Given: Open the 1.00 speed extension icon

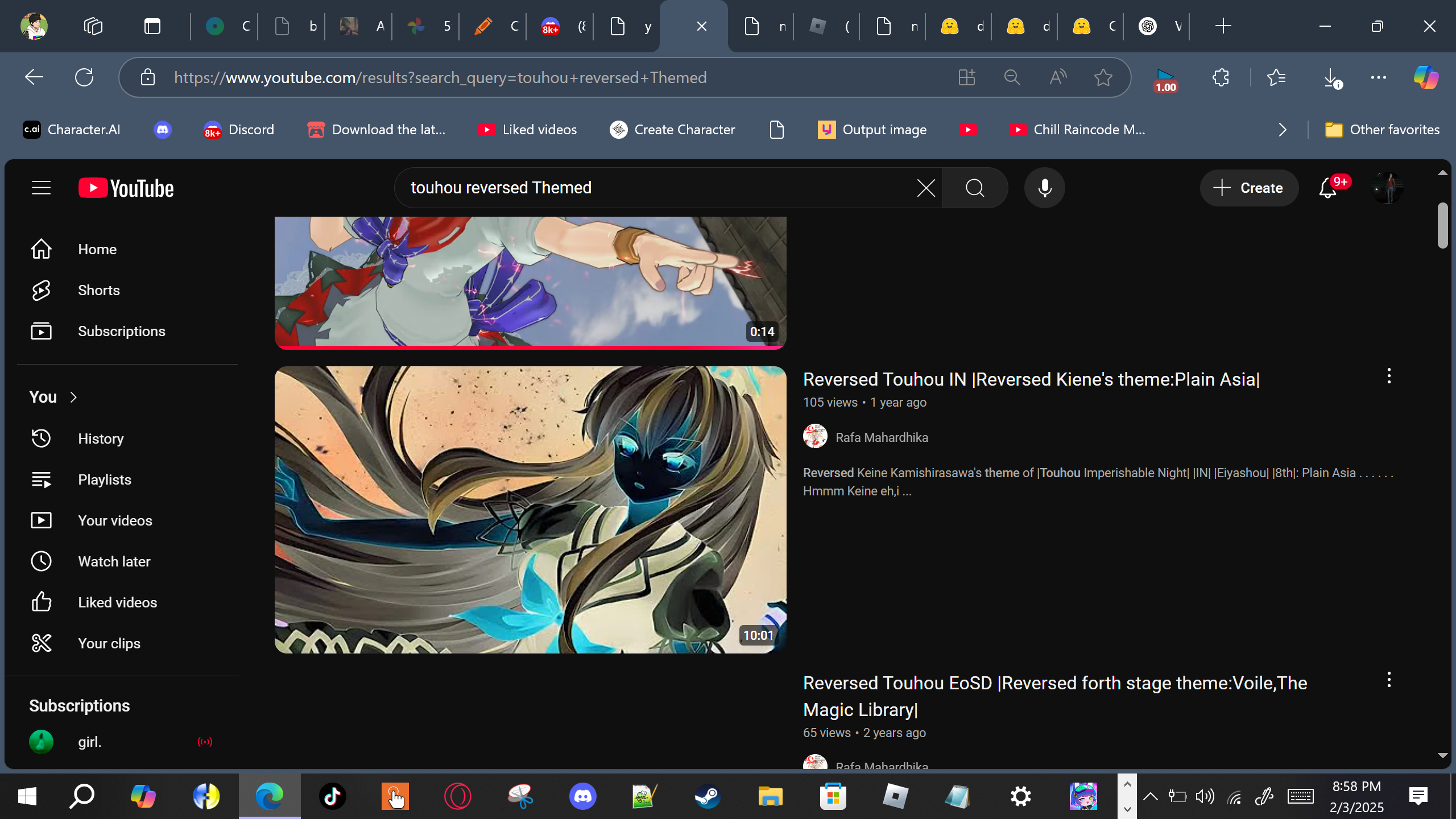Looking at the screenshot, I should coord(1165,80).
